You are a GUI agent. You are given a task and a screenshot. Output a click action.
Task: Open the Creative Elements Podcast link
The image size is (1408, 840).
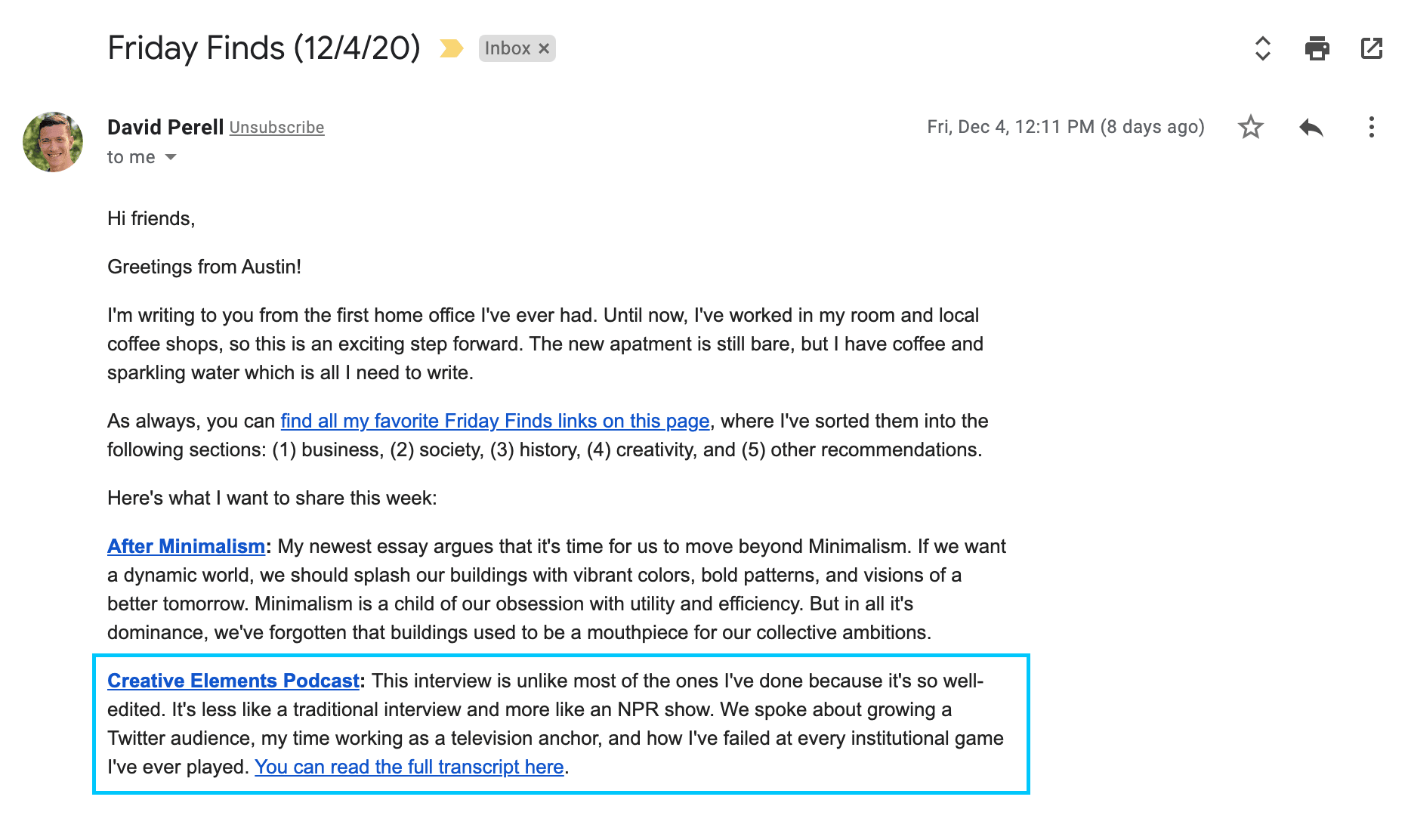(233, 681)
